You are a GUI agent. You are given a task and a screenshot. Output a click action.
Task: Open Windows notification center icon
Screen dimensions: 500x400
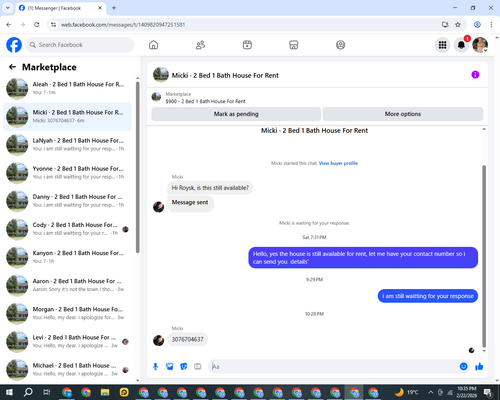[x=488, y=392]
